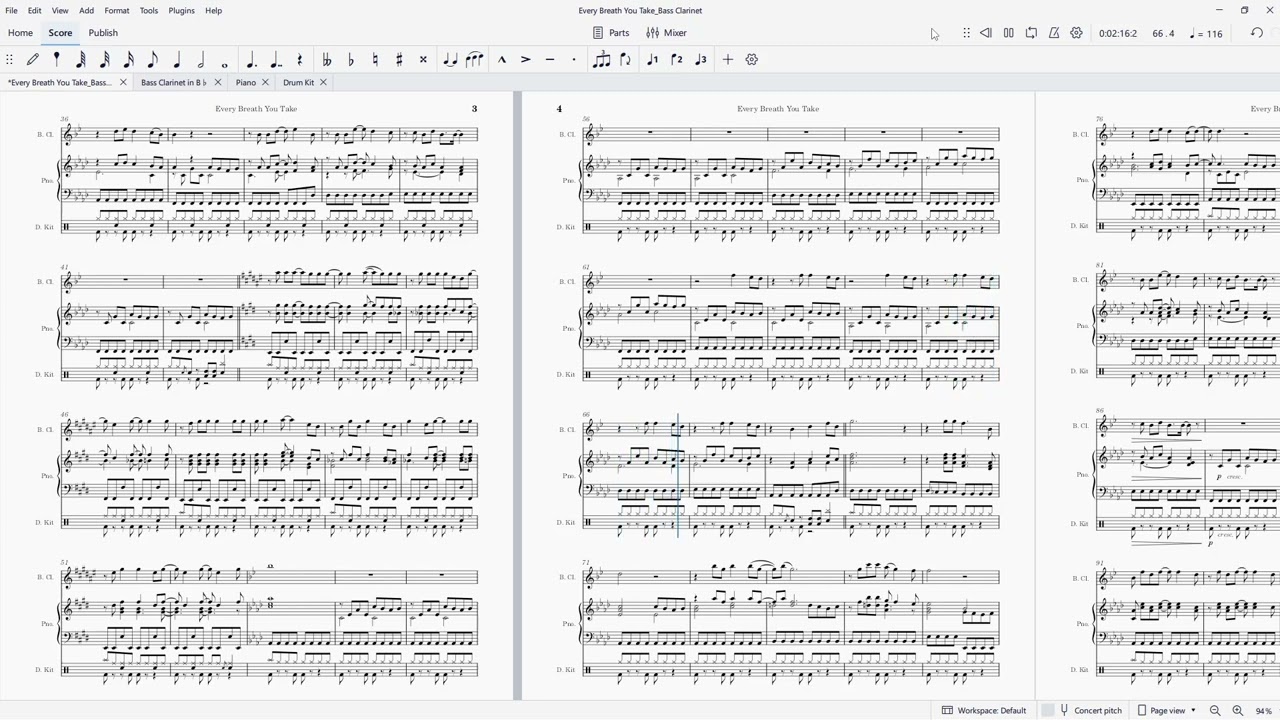This screenshot has height=720, width=1280.
Task: Open the Add plus menu in note toolbar
Action: pos(728,60)
